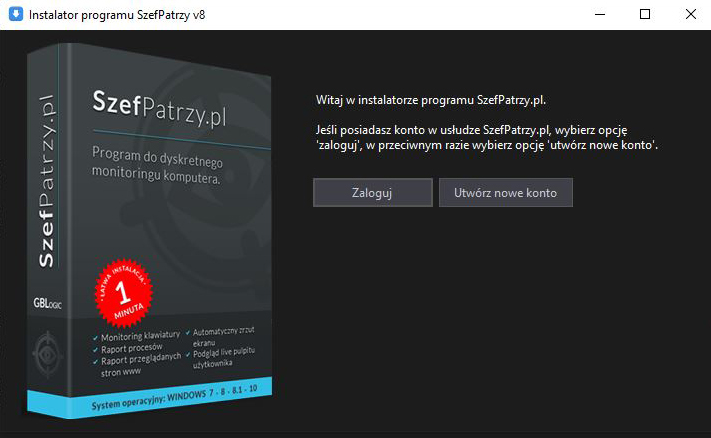Choose Utwórz nowe konto
This screenshot has height=438, width=711.
click(x=506, y=193)
